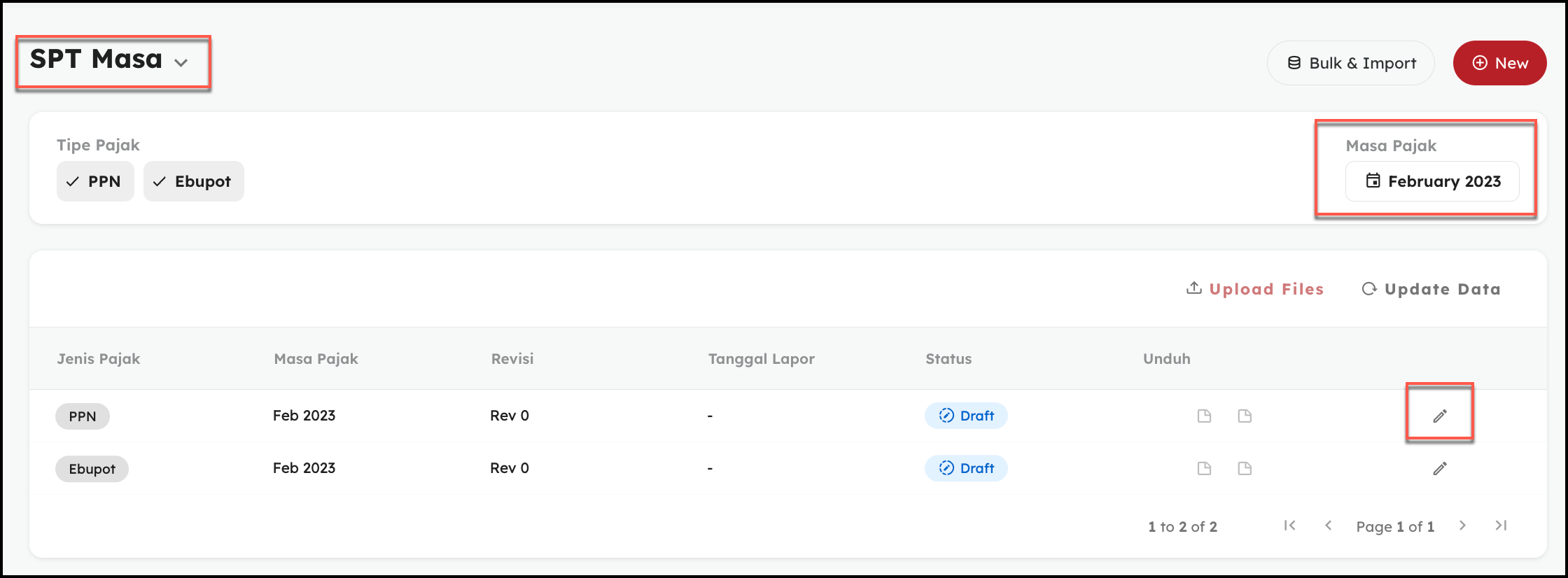
Task: Open the February 2023 period picker
Action: [1432, 181]
